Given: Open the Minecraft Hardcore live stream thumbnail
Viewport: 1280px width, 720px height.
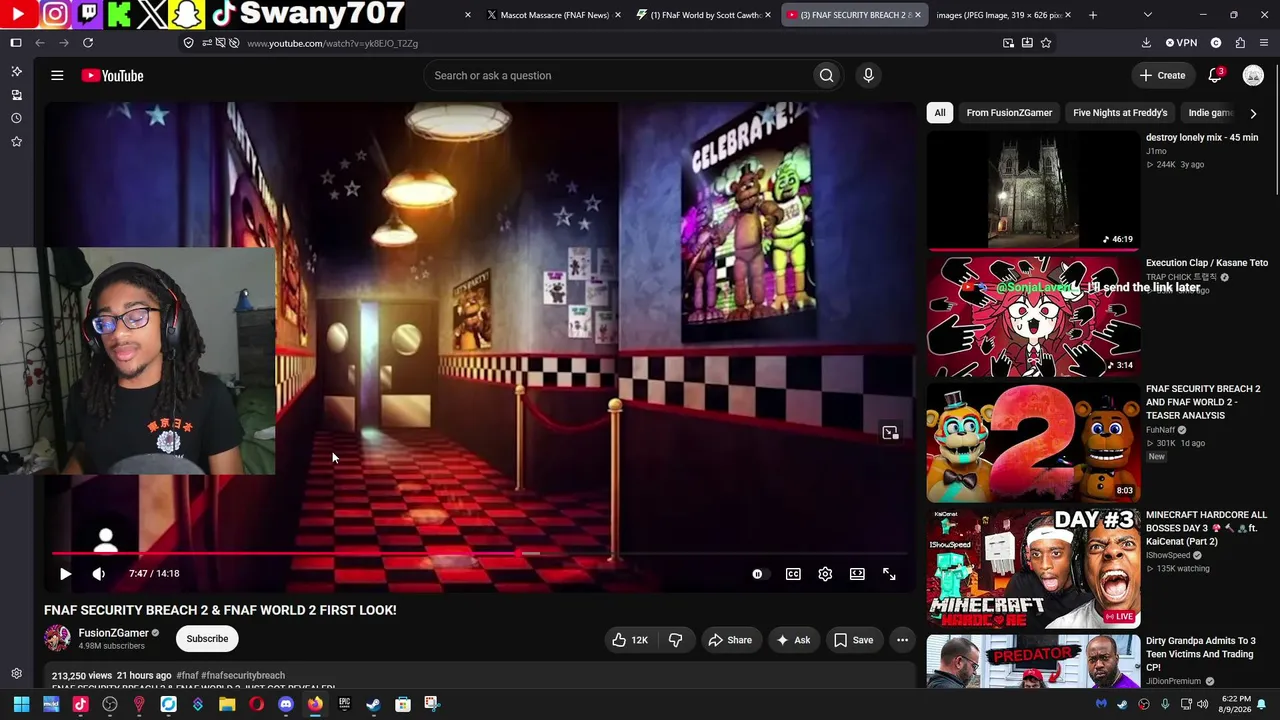Looking at the screenshot, I should point(1033,568).
